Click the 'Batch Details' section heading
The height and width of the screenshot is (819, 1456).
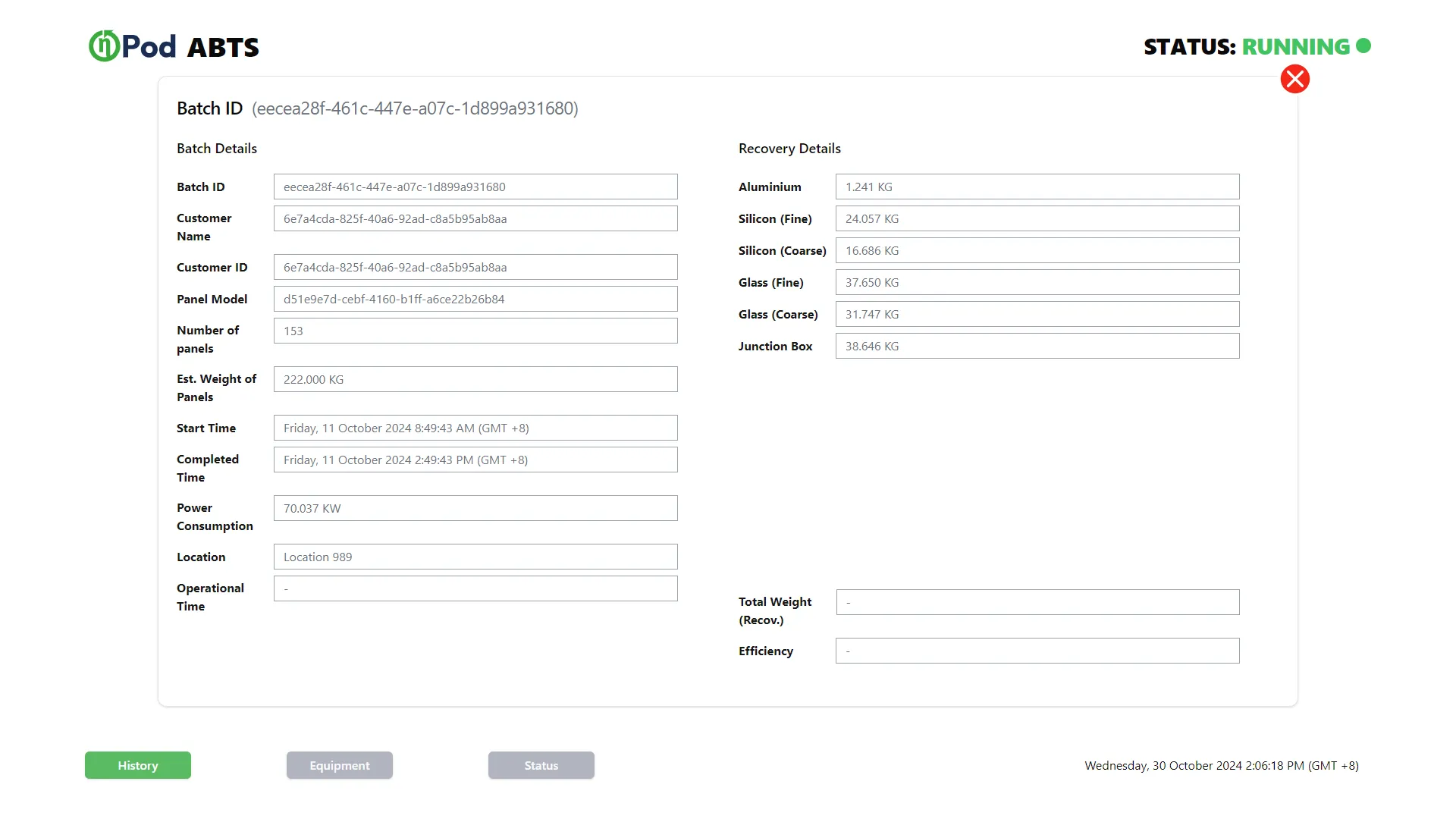pyautogui.click(x=217, y=149)
